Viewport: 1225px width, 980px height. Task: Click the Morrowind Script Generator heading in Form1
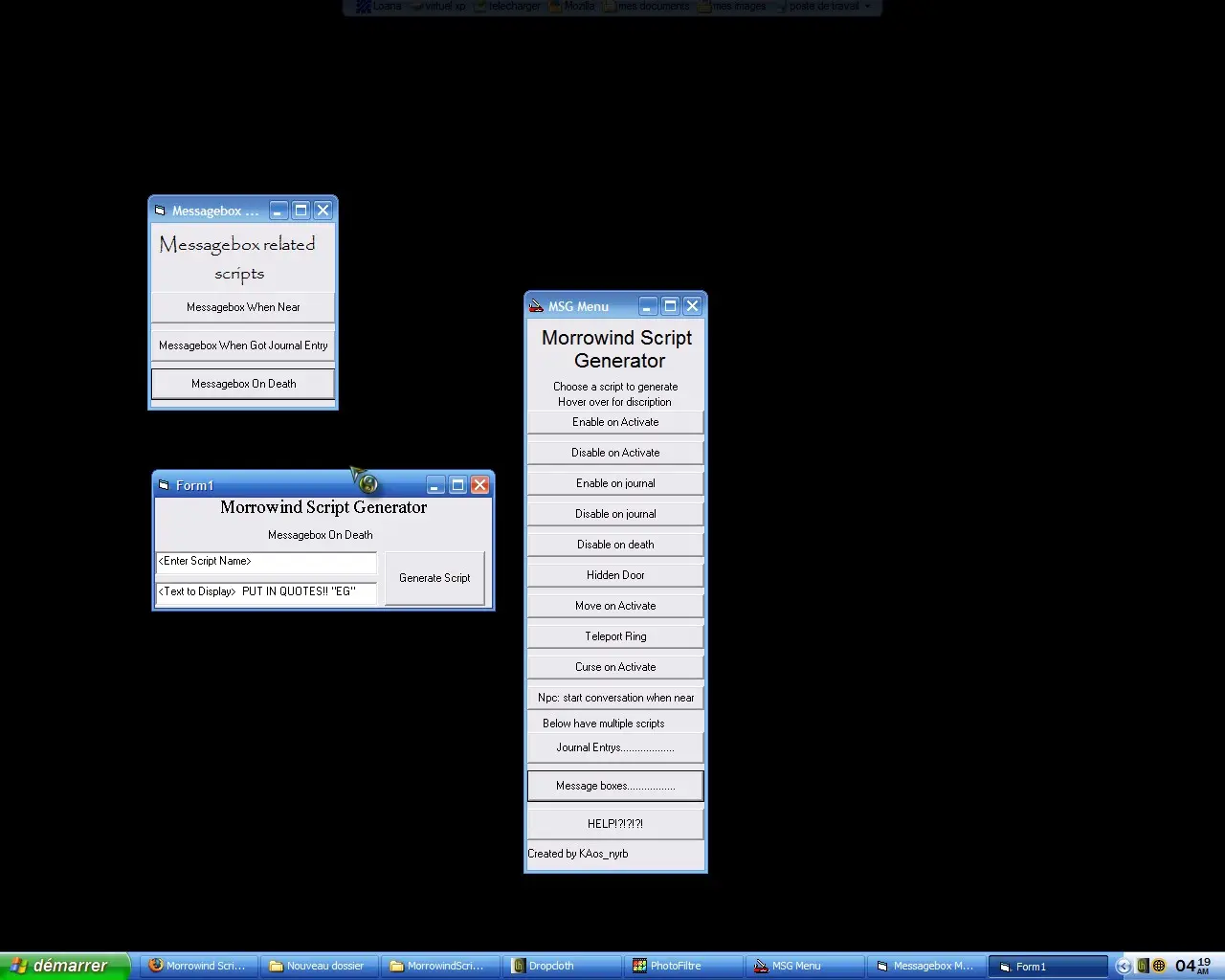pyautogui.click(x=323, y=507)
